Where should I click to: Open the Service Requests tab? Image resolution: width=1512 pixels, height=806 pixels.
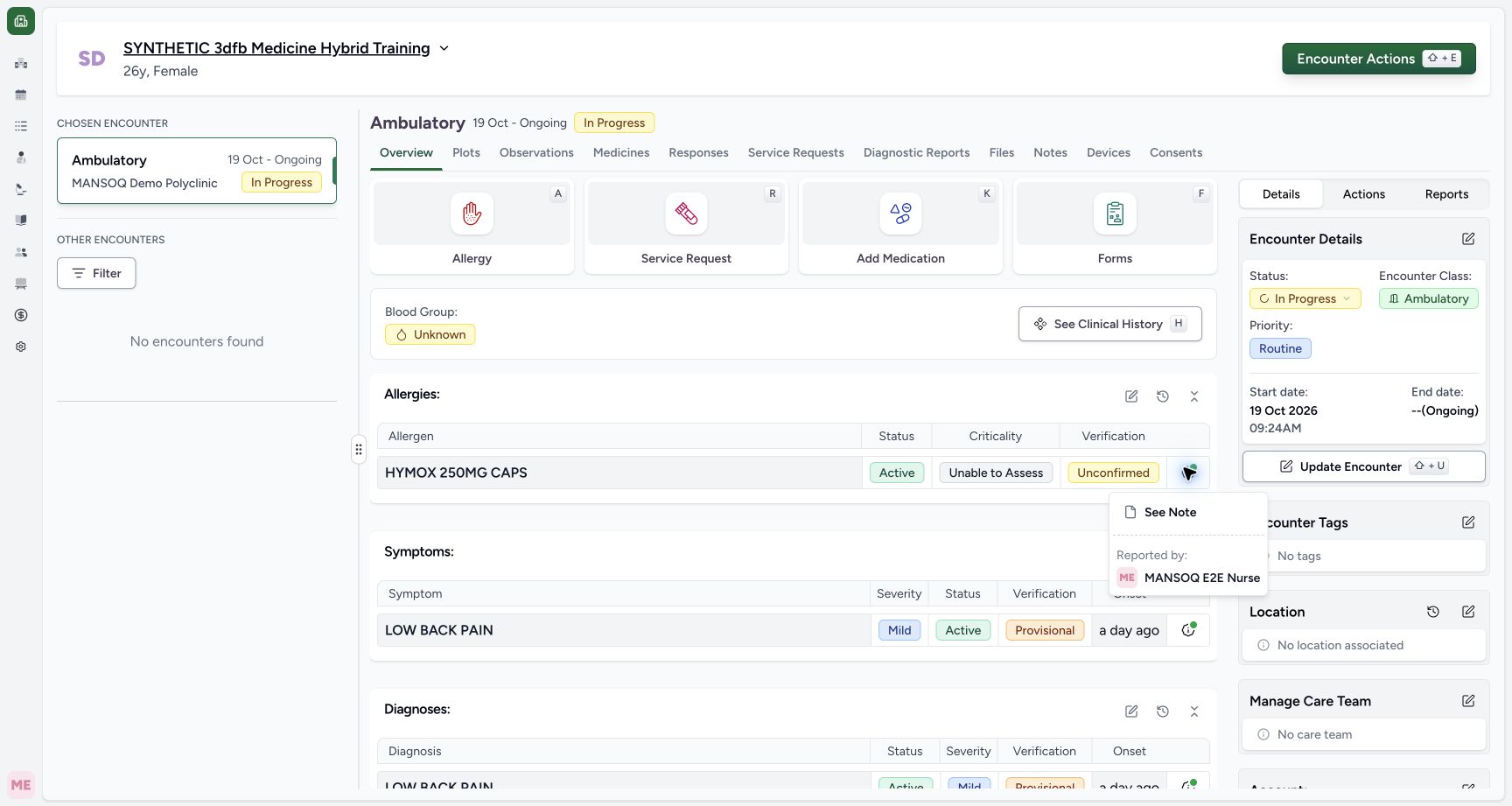point(796,152)
